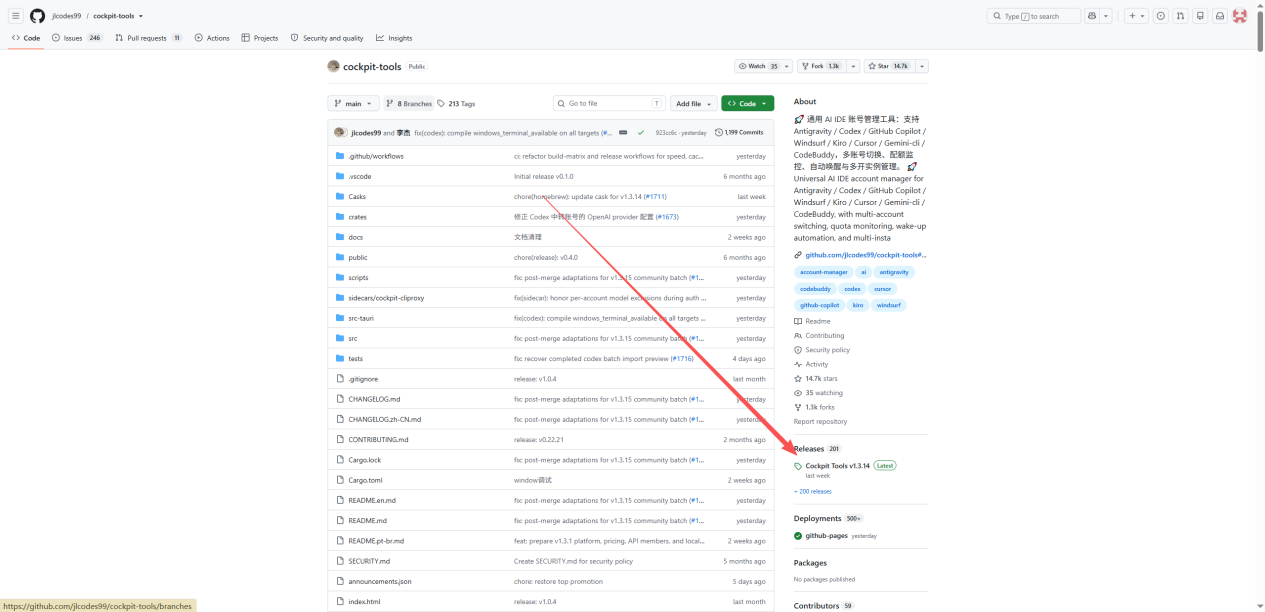Viewport: 1265px width, 612px height.
Task: Open the notifications inbox icon
Action: click(x=1220, y=16)
